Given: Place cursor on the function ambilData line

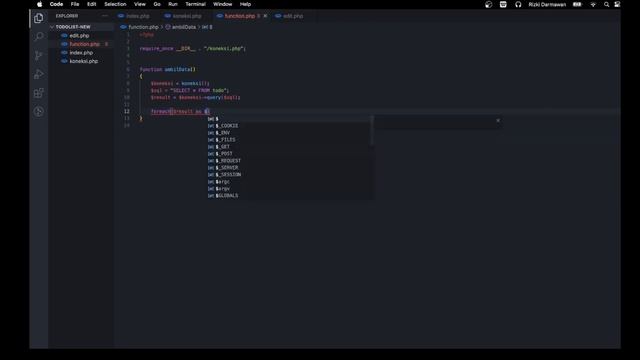Looking at the screenshot, I should (167, 69).
